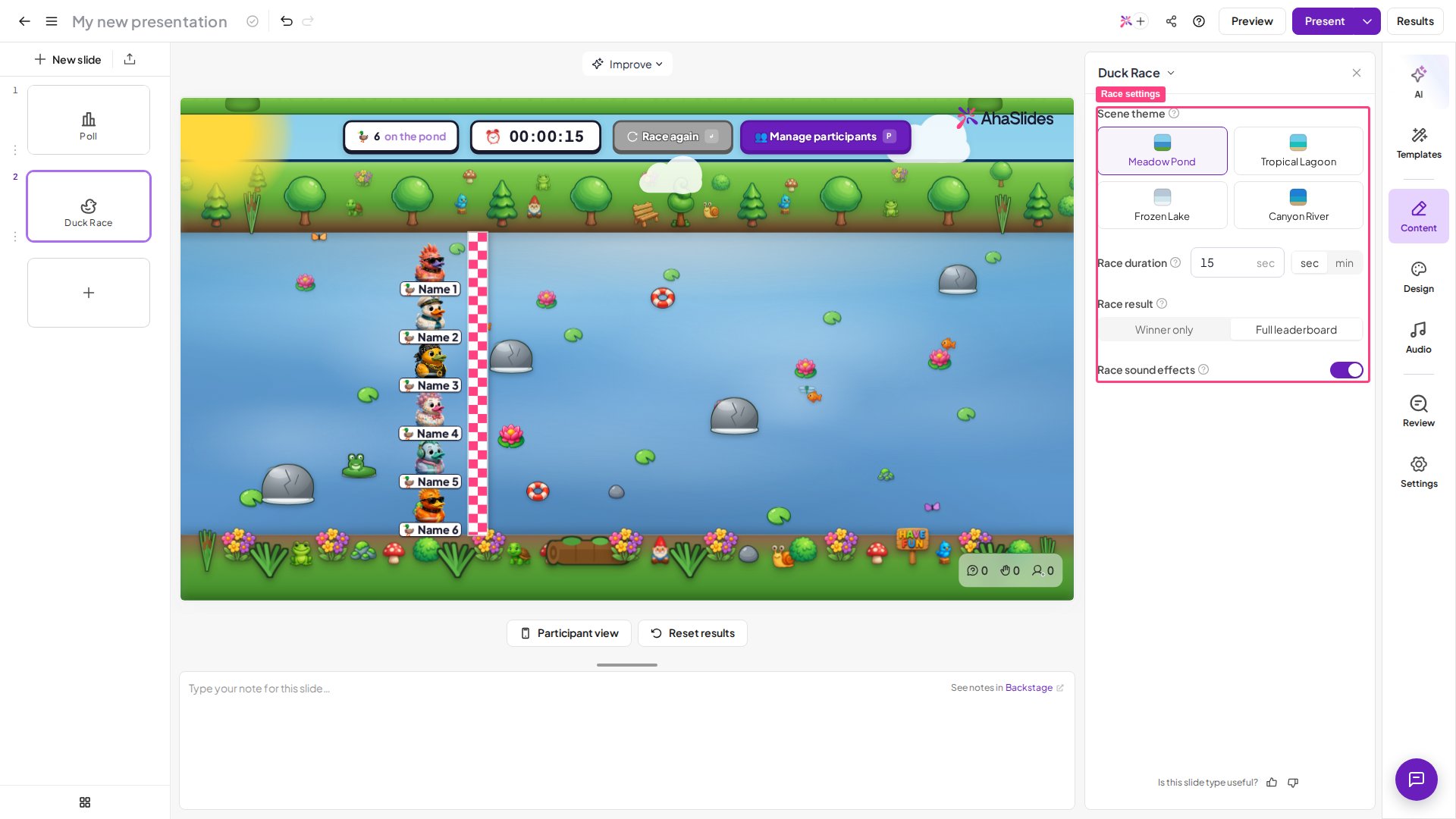Image resolution: width=1456 pixels, height=819 pixels.
Task: Select the Poll slide thumbnail
Action: tap(89, 120)
